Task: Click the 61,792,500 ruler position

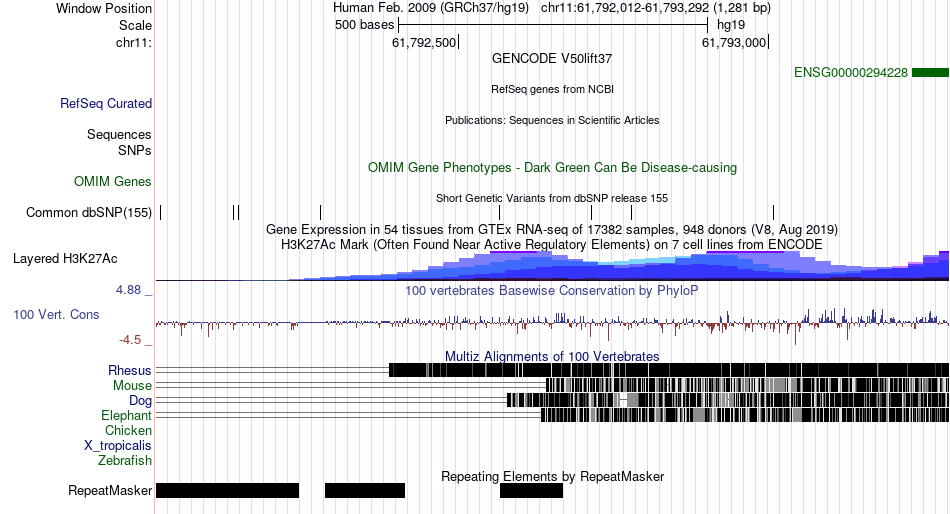Action: coord(425,42)
